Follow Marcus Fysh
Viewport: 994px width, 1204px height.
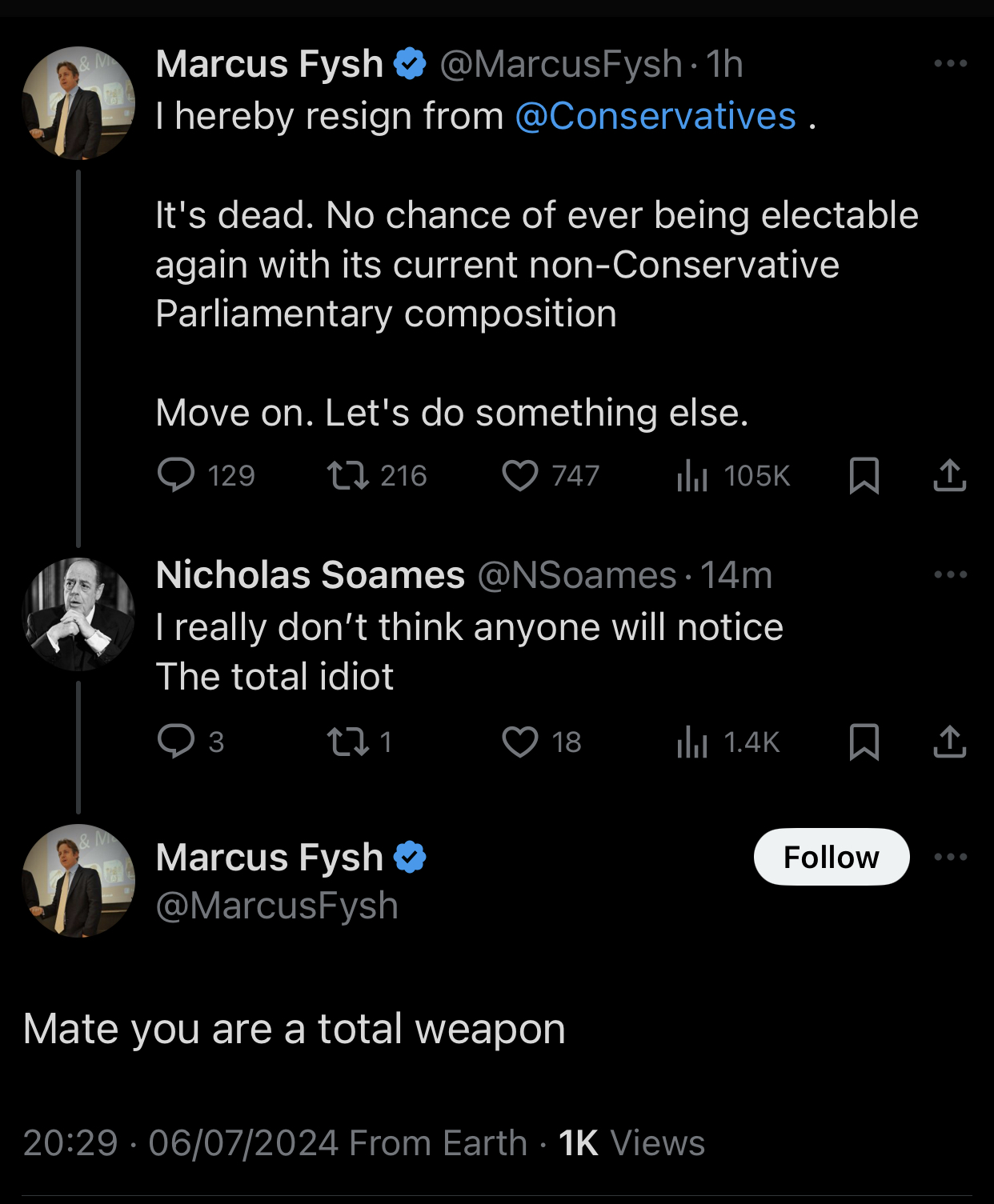click(831, 857)
